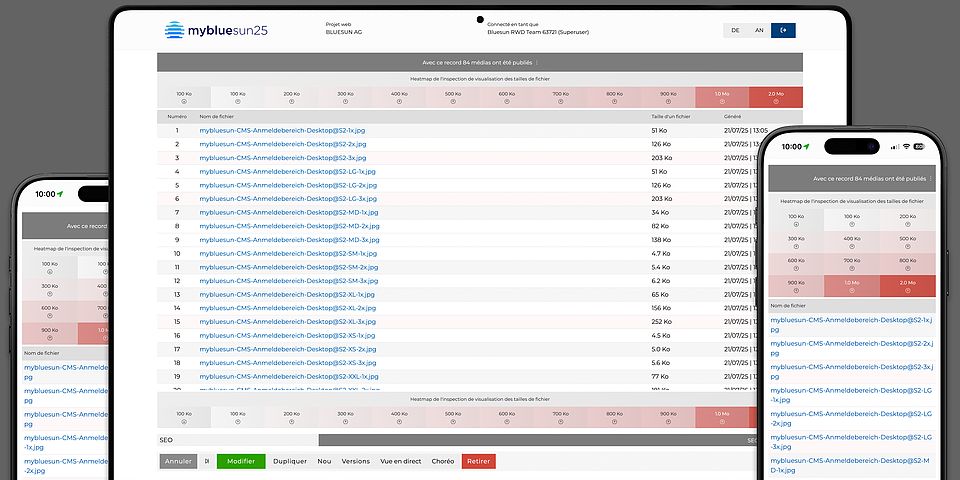Image resolution: width=960 pixels, height=480 pixels.
Task: Open file Desktop@S2-MD-3x.jpg on the tablet
Action: 289,239
